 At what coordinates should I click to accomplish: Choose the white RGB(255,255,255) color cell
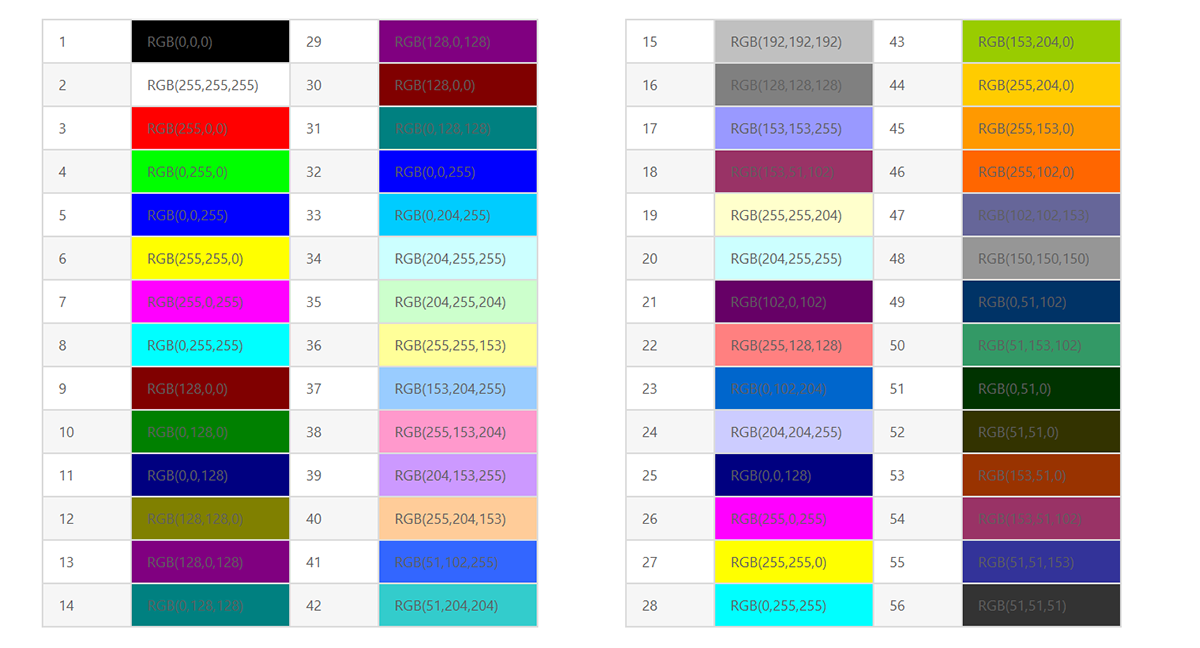pyautogui.click(x=210, y=86)
